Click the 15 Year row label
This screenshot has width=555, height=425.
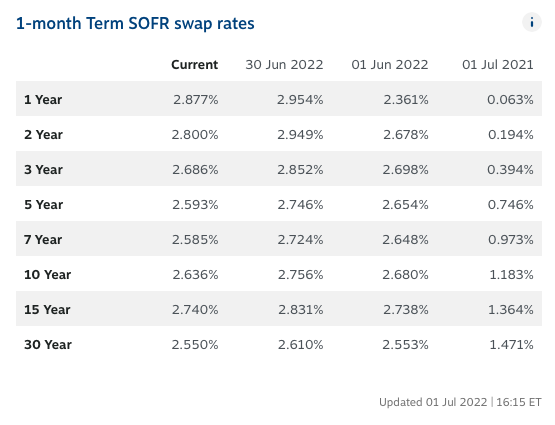(47, 310)
